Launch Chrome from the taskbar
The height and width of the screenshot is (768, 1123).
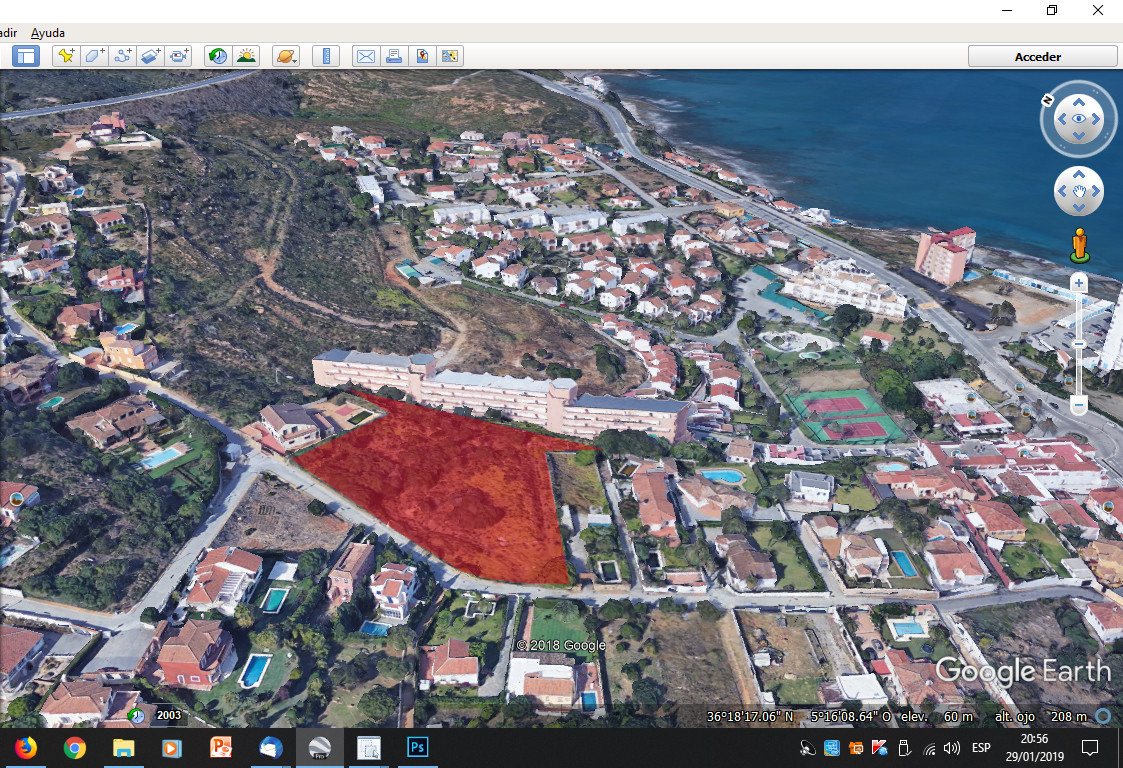tap(74, 748)
